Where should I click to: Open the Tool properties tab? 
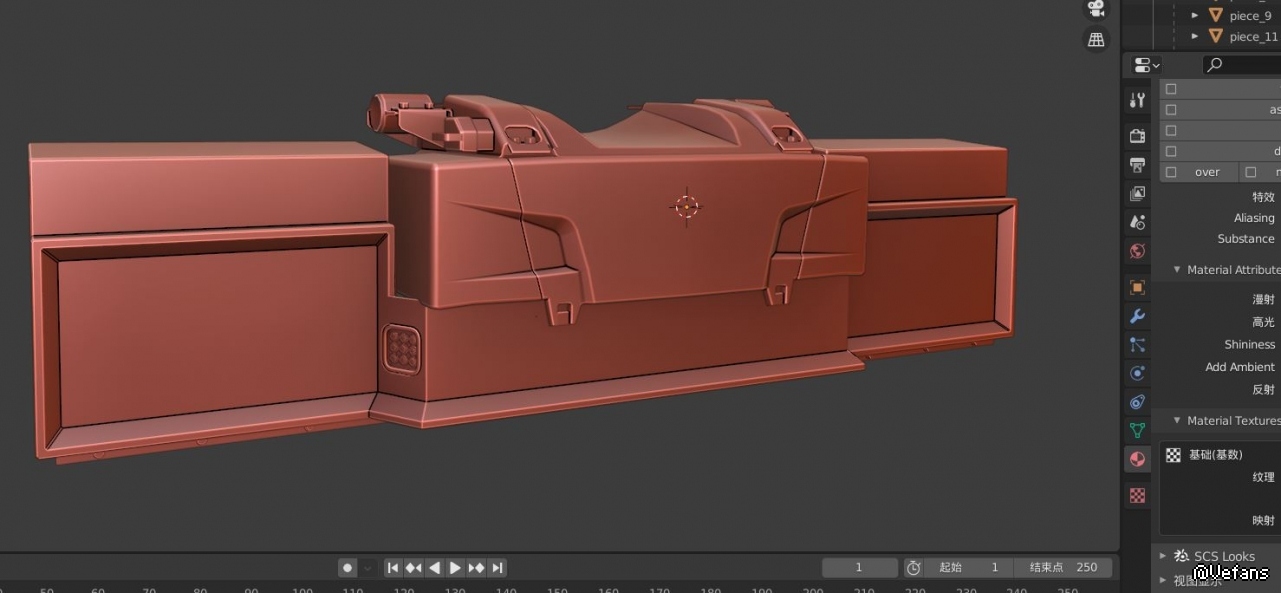point(1137,100)
